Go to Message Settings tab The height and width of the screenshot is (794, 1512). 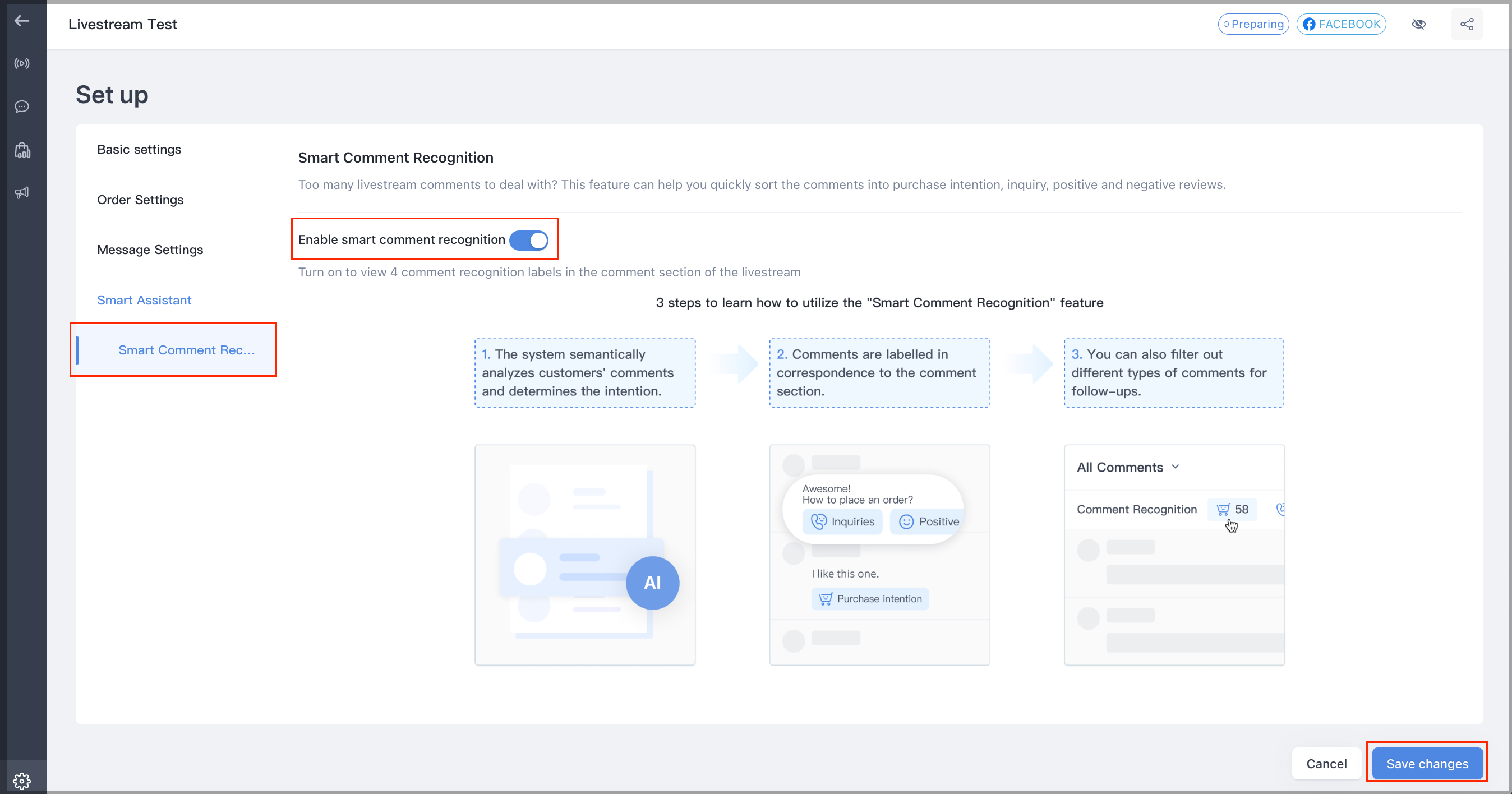coord(150,250)
